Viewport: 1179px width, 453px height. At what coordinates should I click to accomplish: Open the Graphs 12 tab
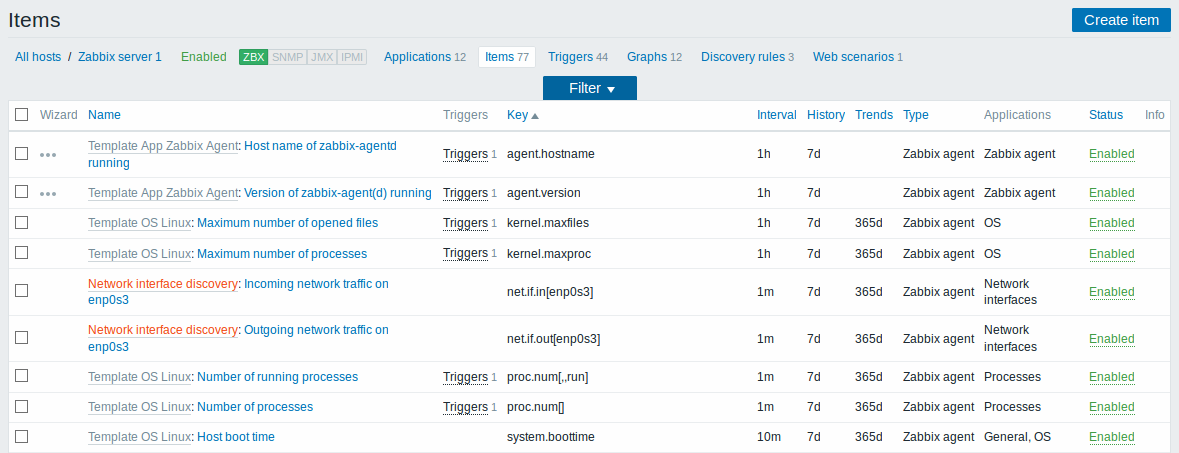[654, 56]
